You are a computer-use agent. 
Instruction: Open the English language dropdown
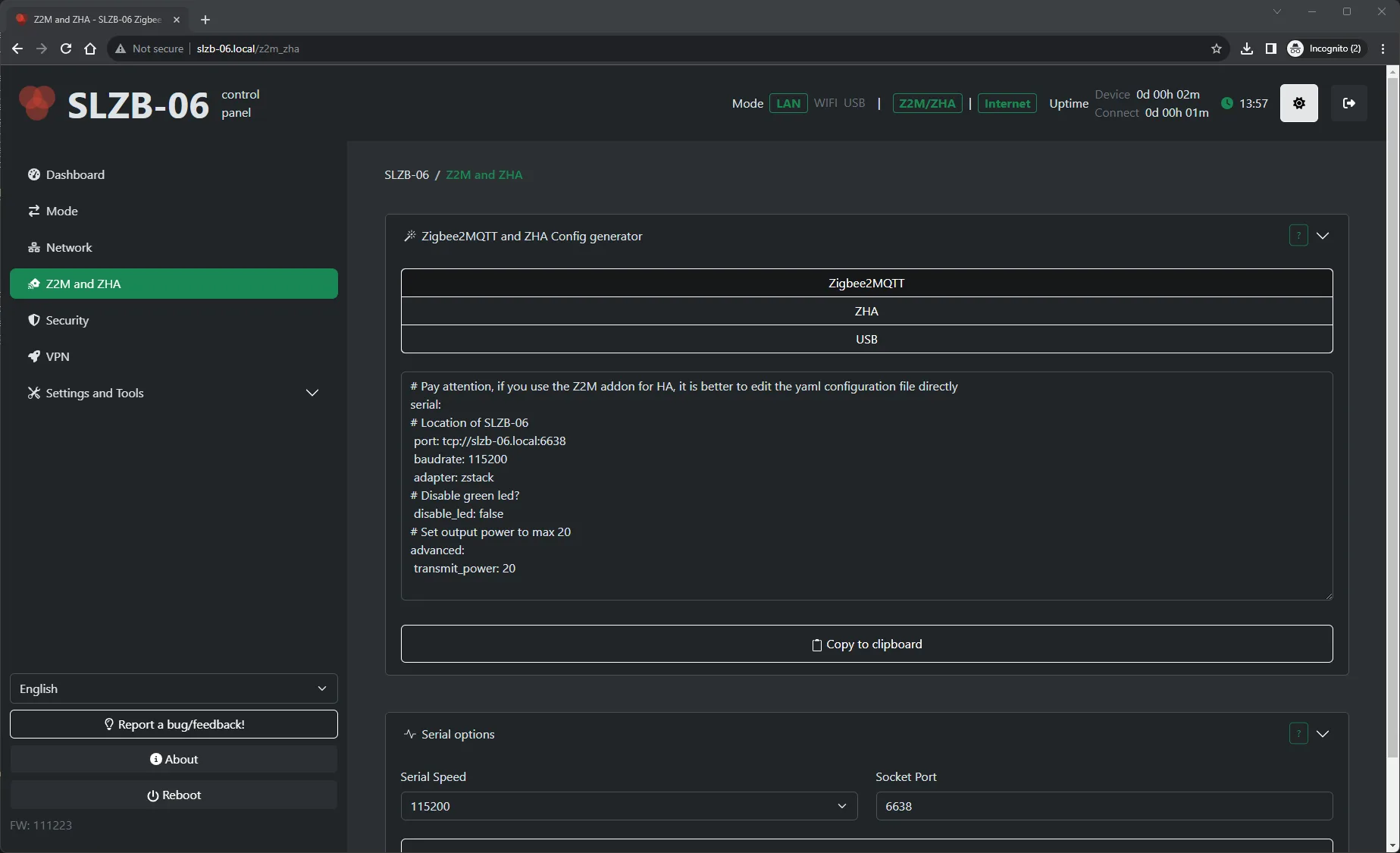coord(174,688)
